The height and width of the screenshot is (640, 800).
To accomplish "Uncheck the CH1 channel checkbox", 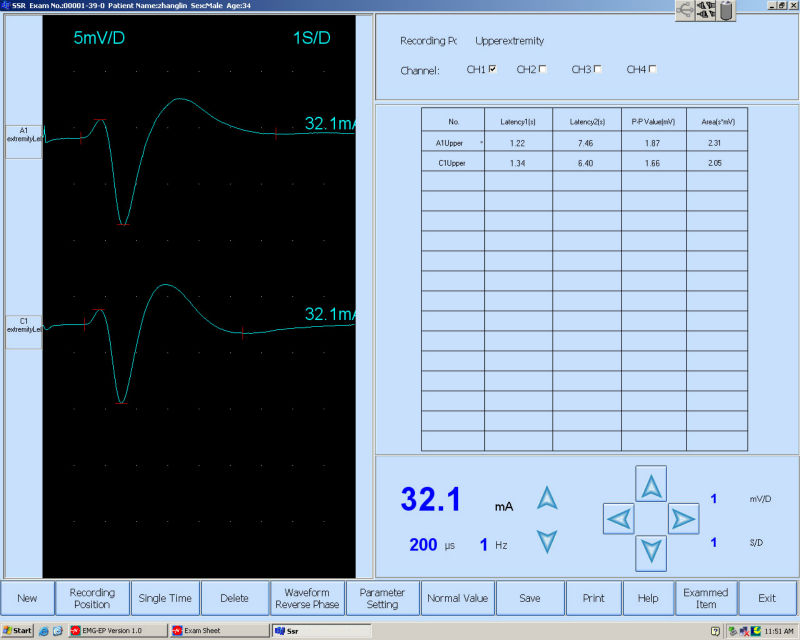I will click(493, 69).
